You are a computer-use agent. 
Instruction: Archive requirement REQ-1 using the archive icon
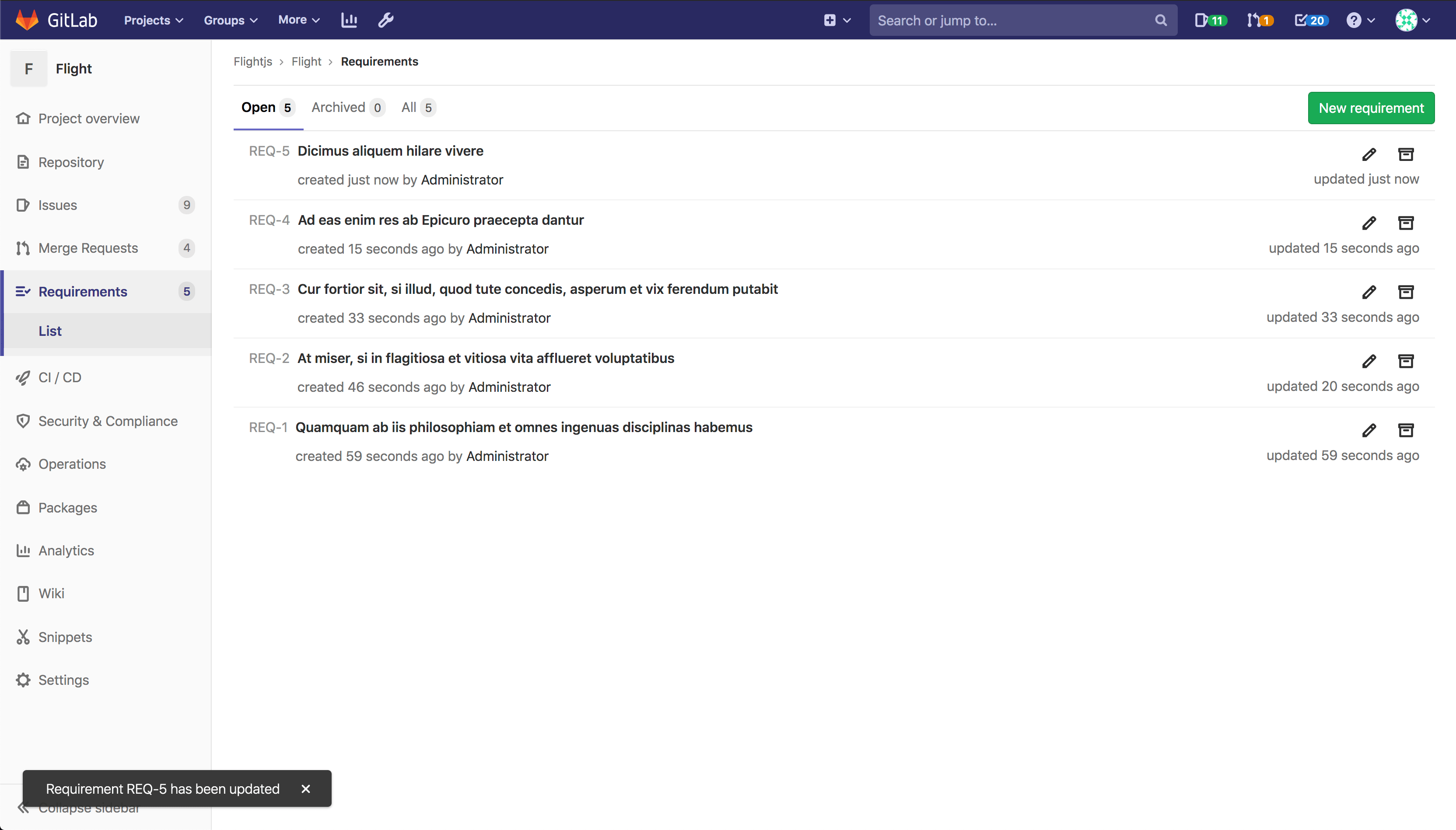click(1406, 430)
